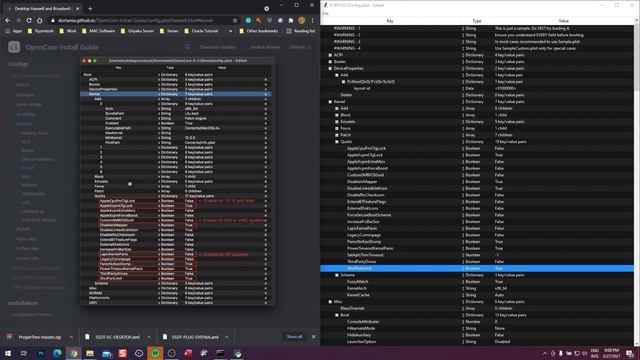Toggle the Block array expander
The image size is (640, 360).
[337, 115]
